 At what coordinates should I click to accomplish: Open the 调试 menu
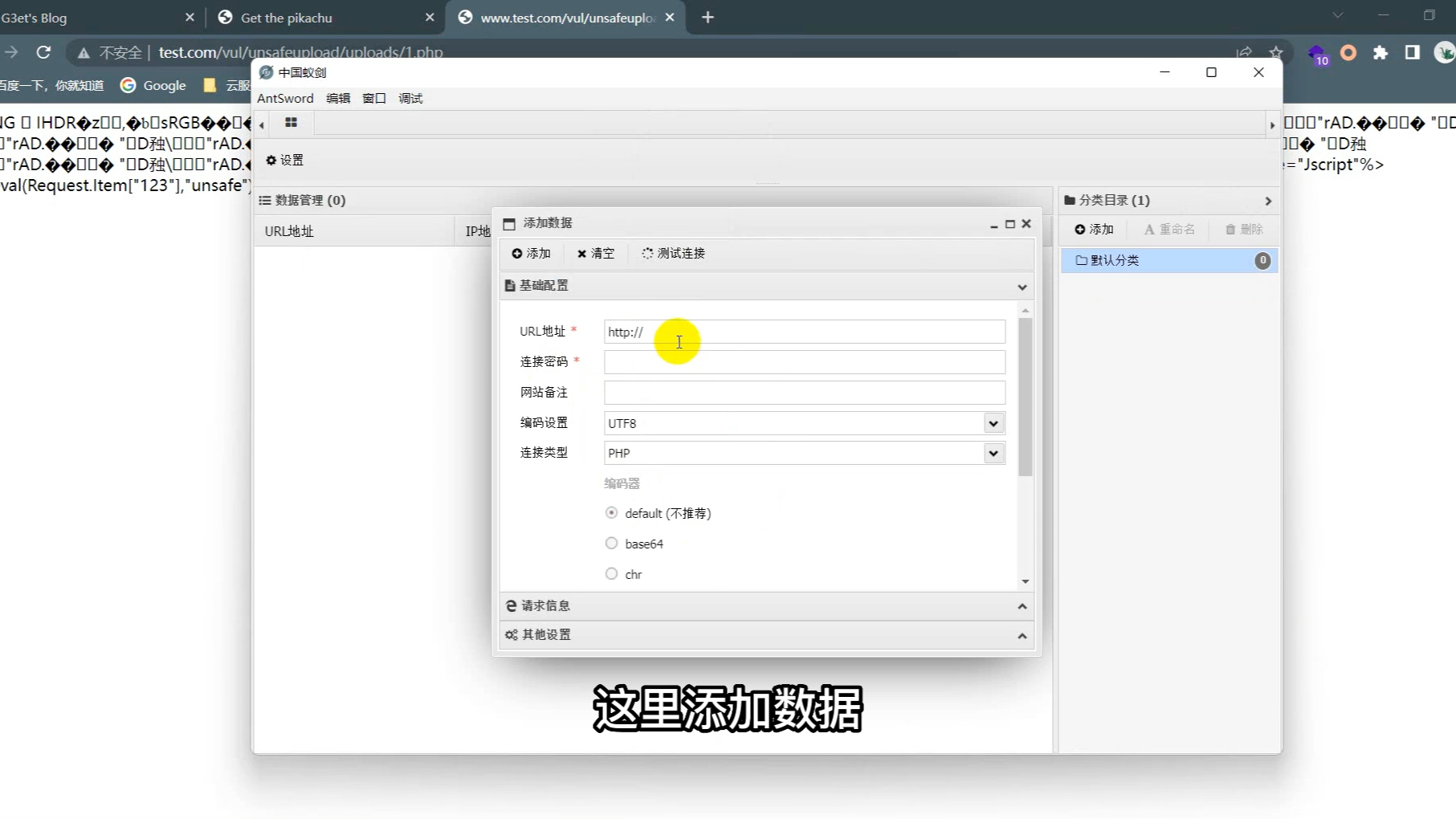[410, 98]
